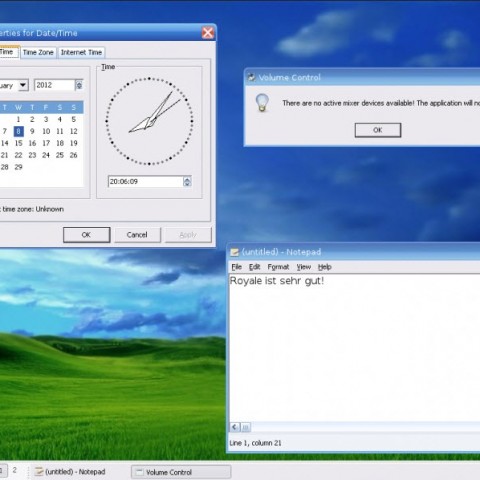Click the Notepad text 'Royale ist sehr gut!'
480x480 pixels.
(x=277, y=281)
